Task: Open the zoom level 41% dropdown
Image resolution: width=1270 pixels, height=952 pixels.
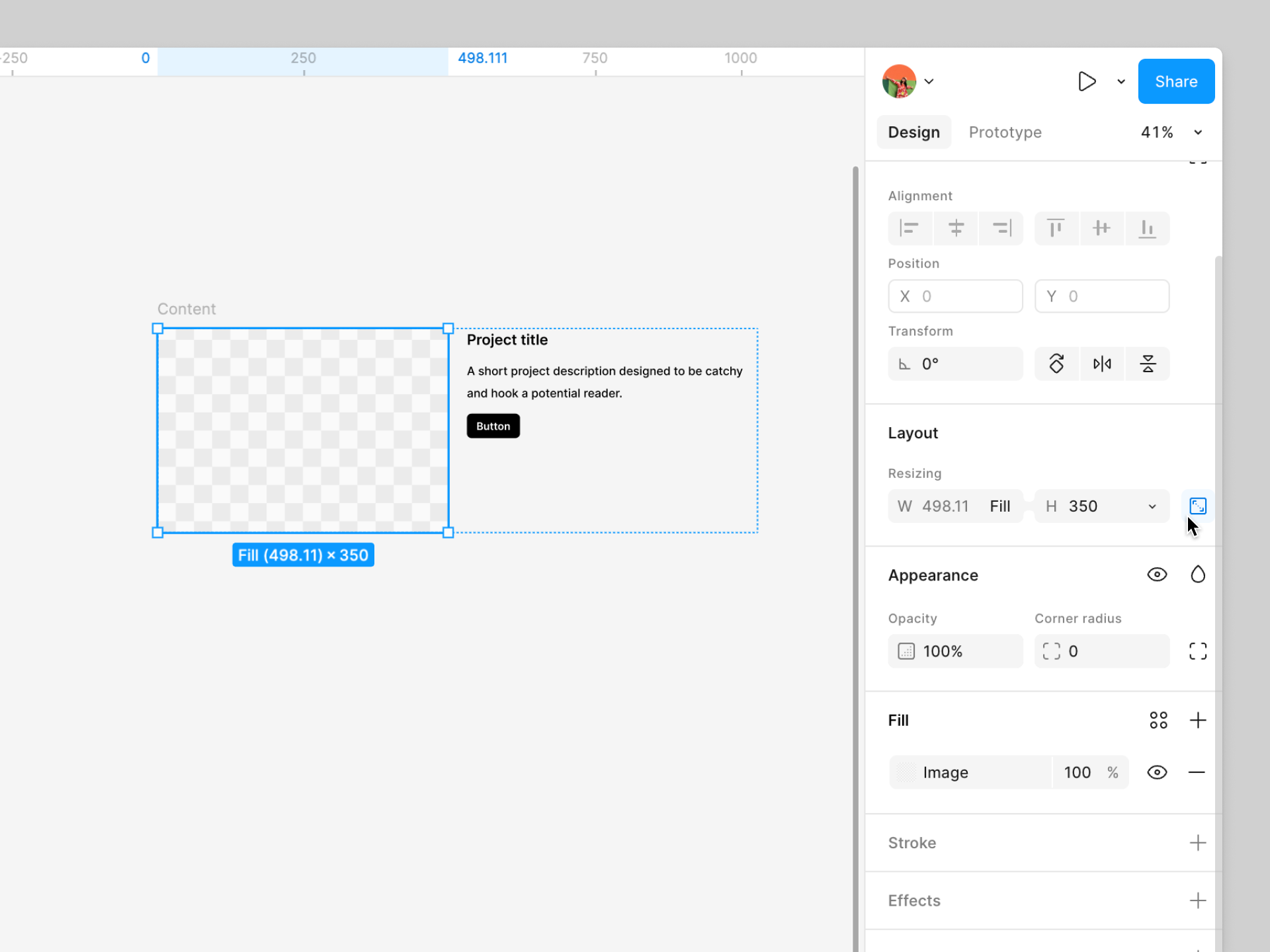Action: pos(1197,132)
